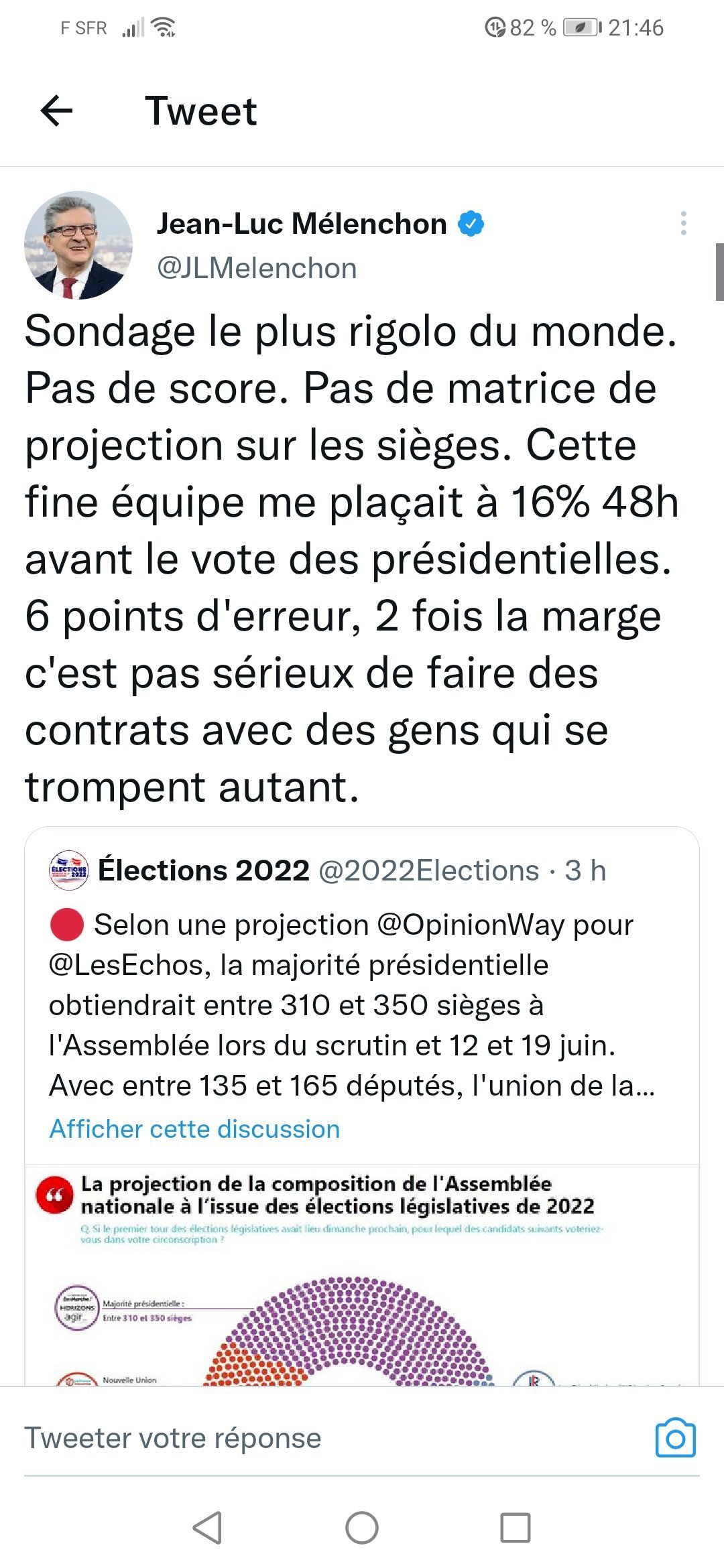Open the tweet's three-dot options menu
Image resolution: width=724 pixels, height=1568 pixels.
coord(683,223)
